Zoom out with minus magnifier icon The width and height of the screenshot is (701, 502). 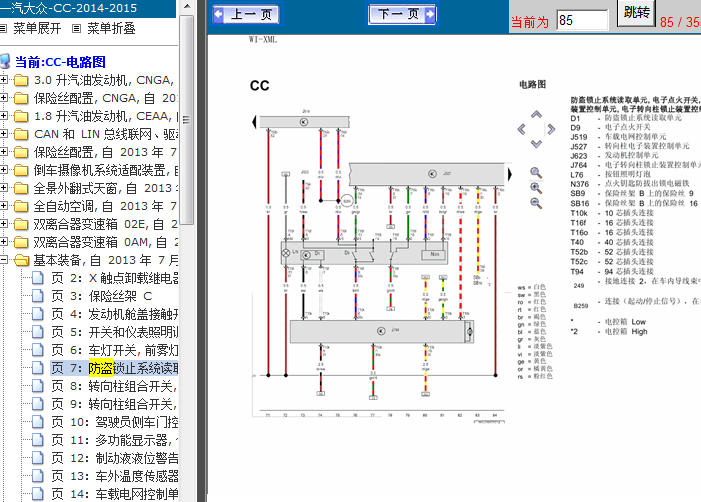click(x=536, y=203)
